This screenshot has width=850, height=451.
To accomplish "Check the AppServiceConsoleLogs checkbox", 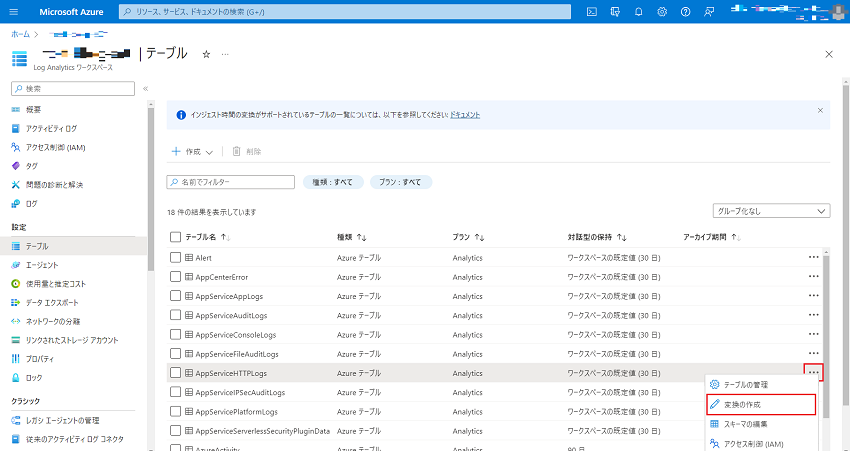I will click(175, 334).
